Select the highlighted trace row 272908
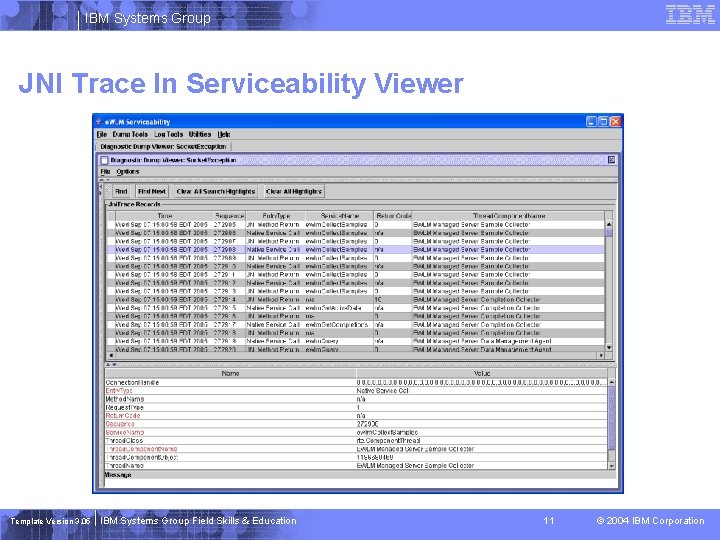Screen dimensions: 720x540 [356, 249]
